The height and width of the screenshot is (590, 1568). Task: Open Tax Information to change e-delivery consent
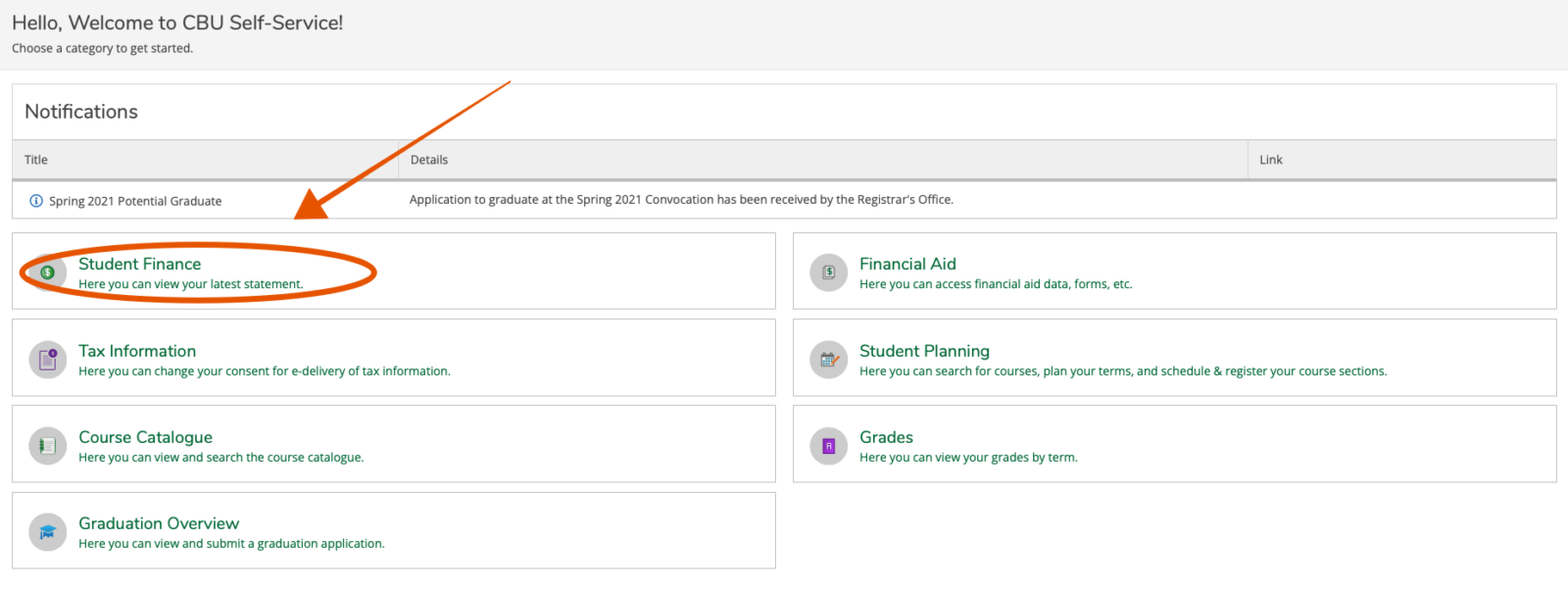click(x=136, y=351)
